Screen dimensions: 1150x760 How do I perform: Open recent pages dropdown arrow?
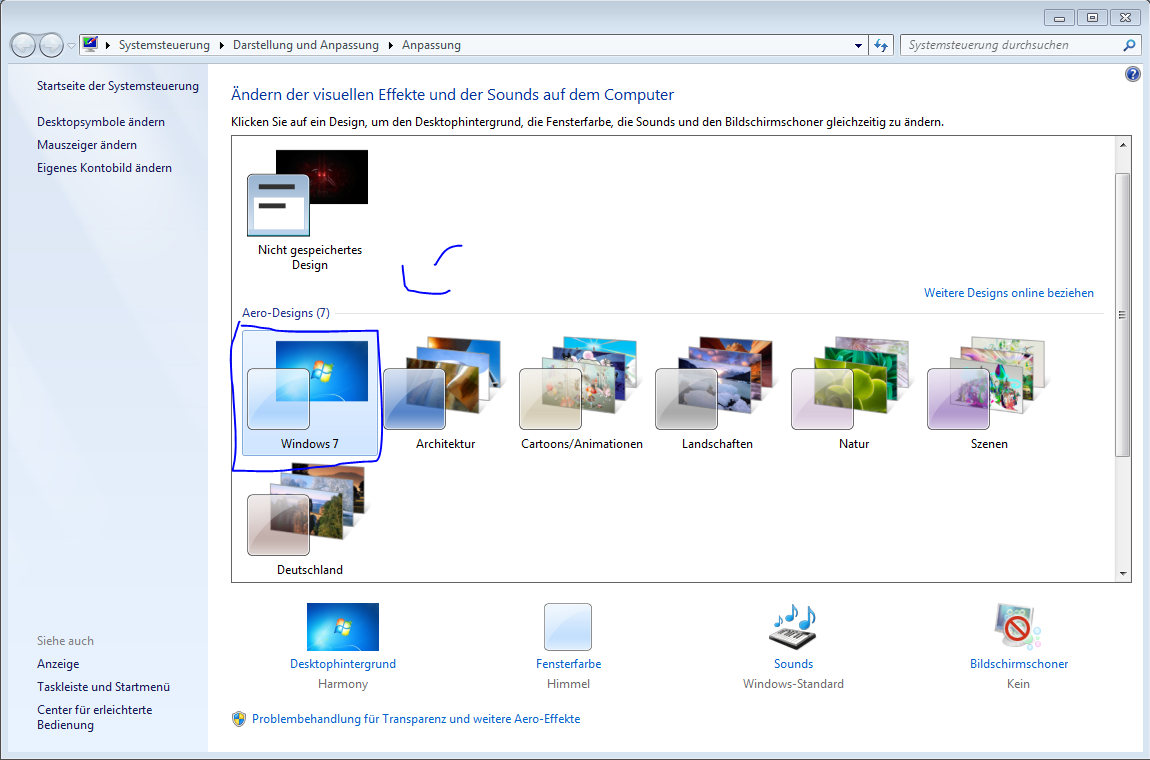click(71, 45)
